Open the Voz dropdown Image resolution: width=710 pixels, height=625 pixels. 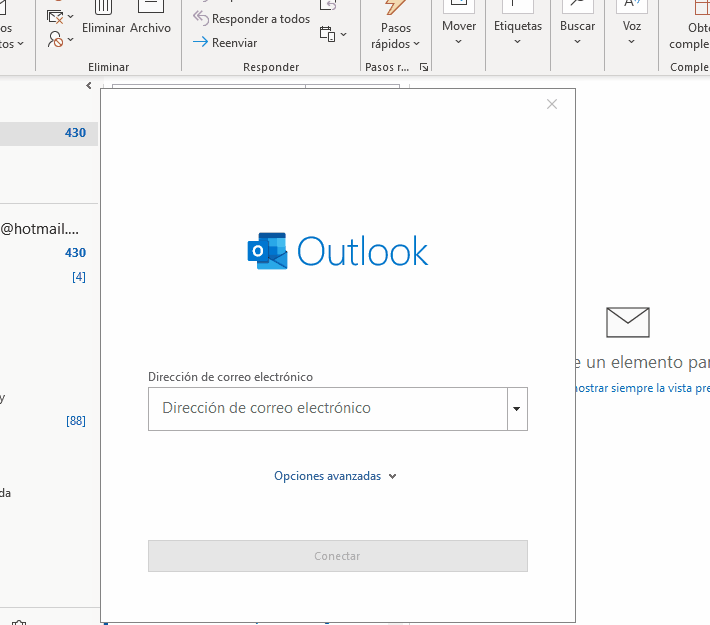click(x=632, y=30)
